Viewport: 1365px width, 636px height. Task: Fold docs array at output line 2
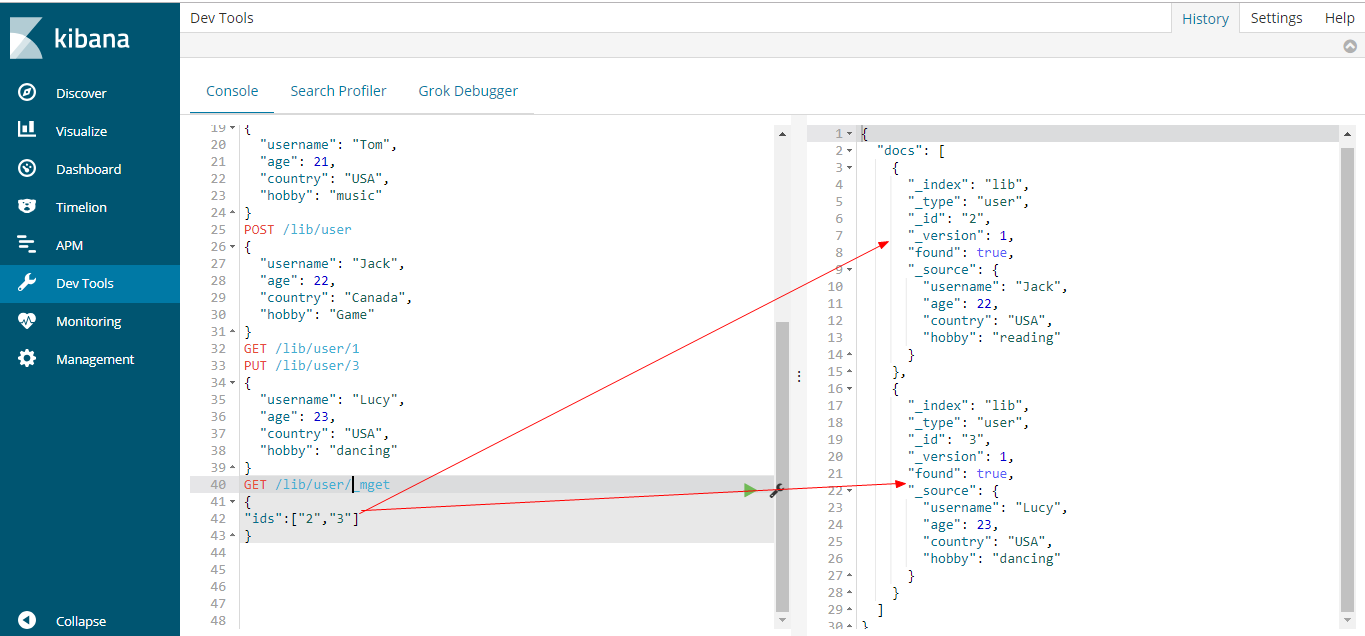850,150
